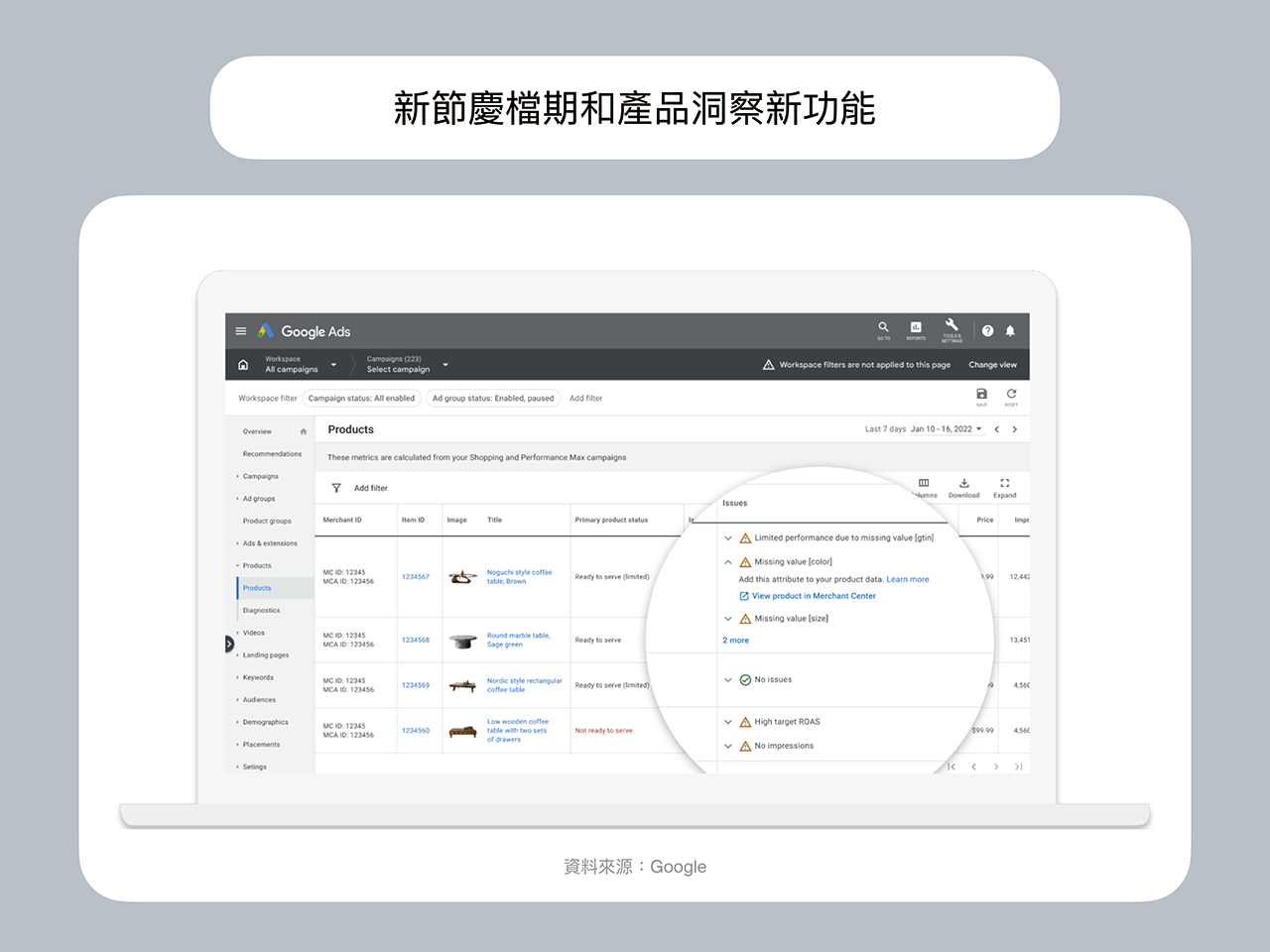Viewport: 1270px width, 952px height.
Task: Click Ad group status: Enabled, paused chip
Action: (x=493, y=399)
